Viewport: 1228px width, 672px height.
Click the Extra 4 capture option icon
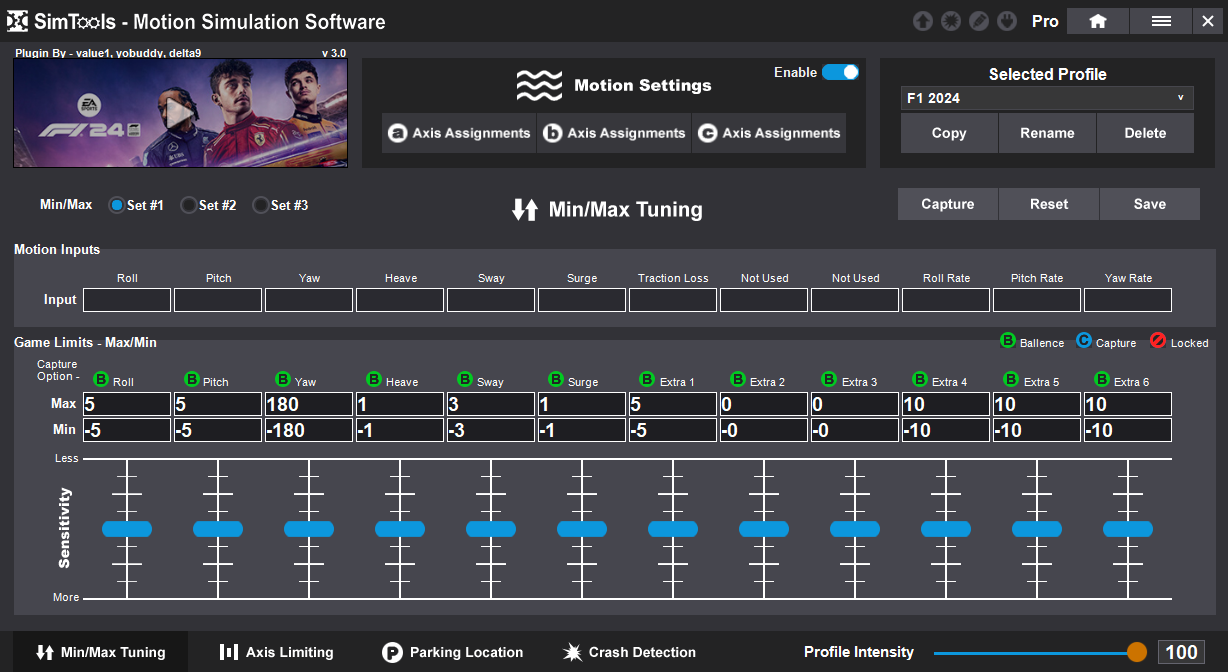(920, 380)
